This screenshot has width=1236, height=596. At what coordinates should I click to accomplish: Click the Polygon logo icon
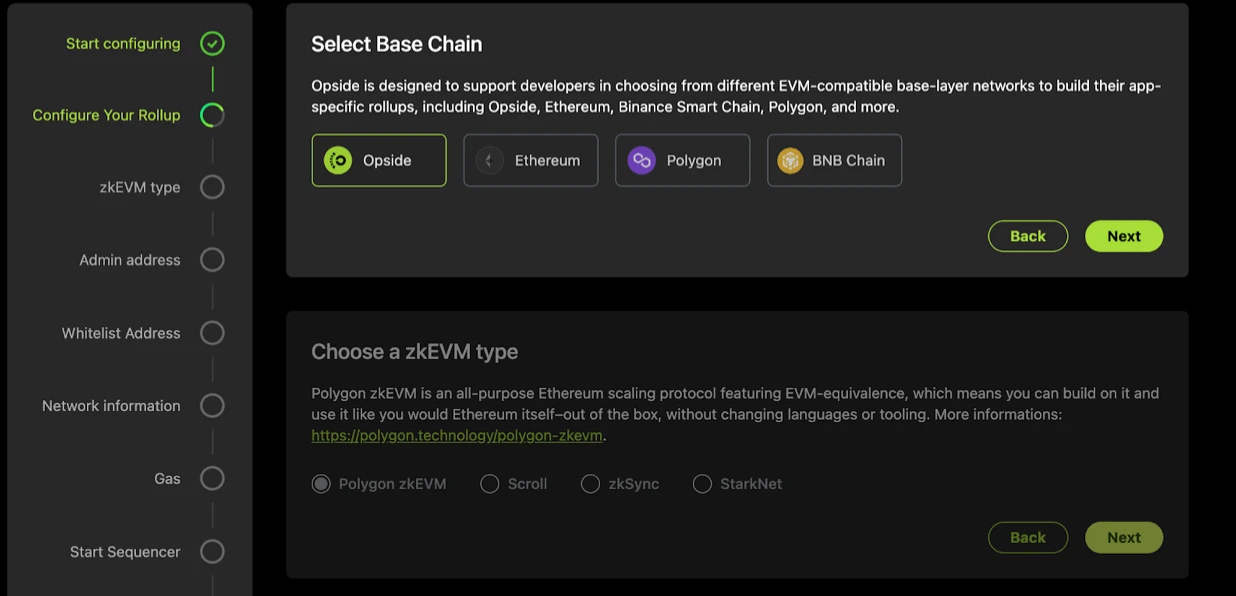point(641,160)
